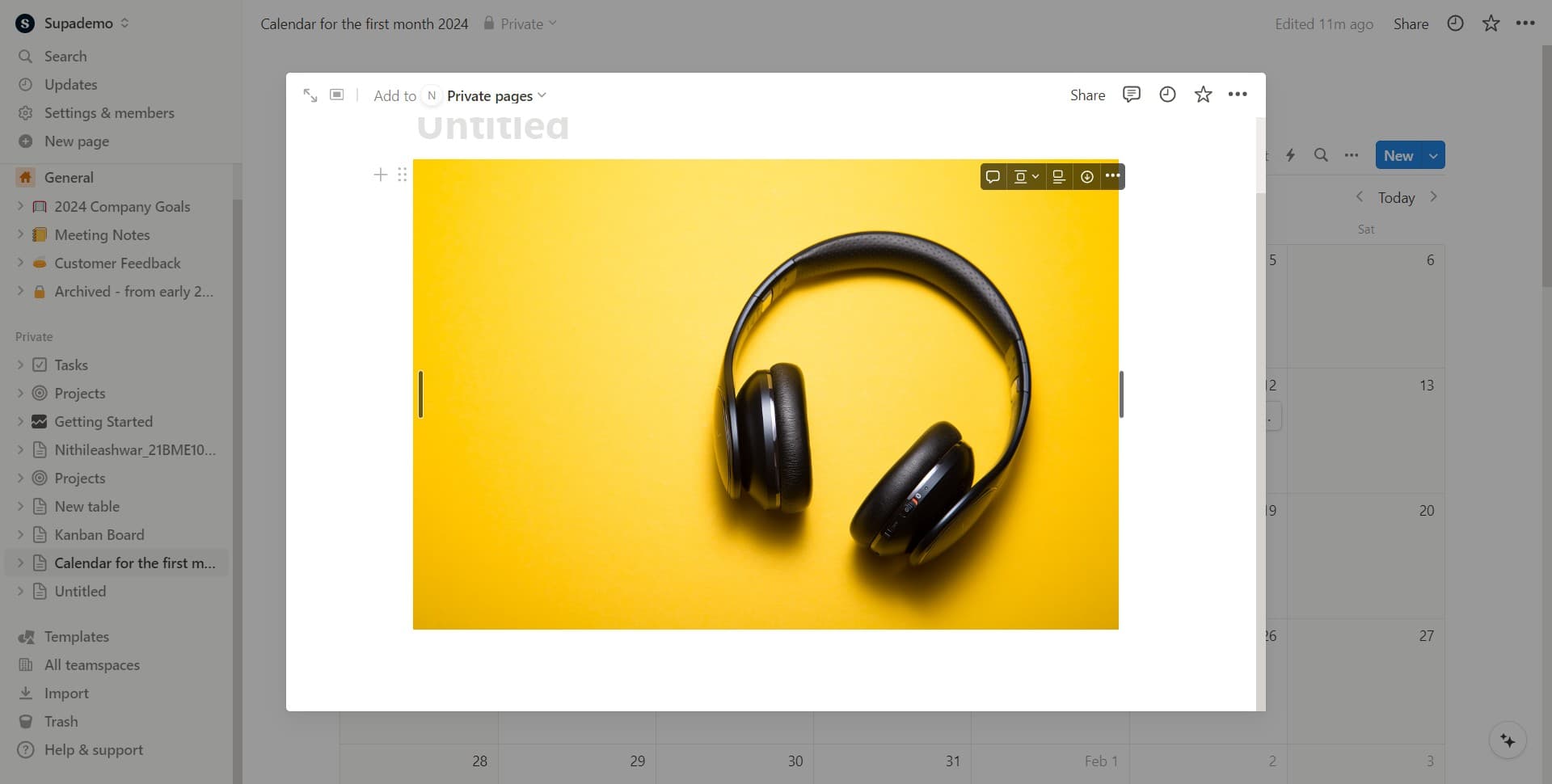
Task: Open the Search panel in the sidebar
Action: [x=66, y=56]
